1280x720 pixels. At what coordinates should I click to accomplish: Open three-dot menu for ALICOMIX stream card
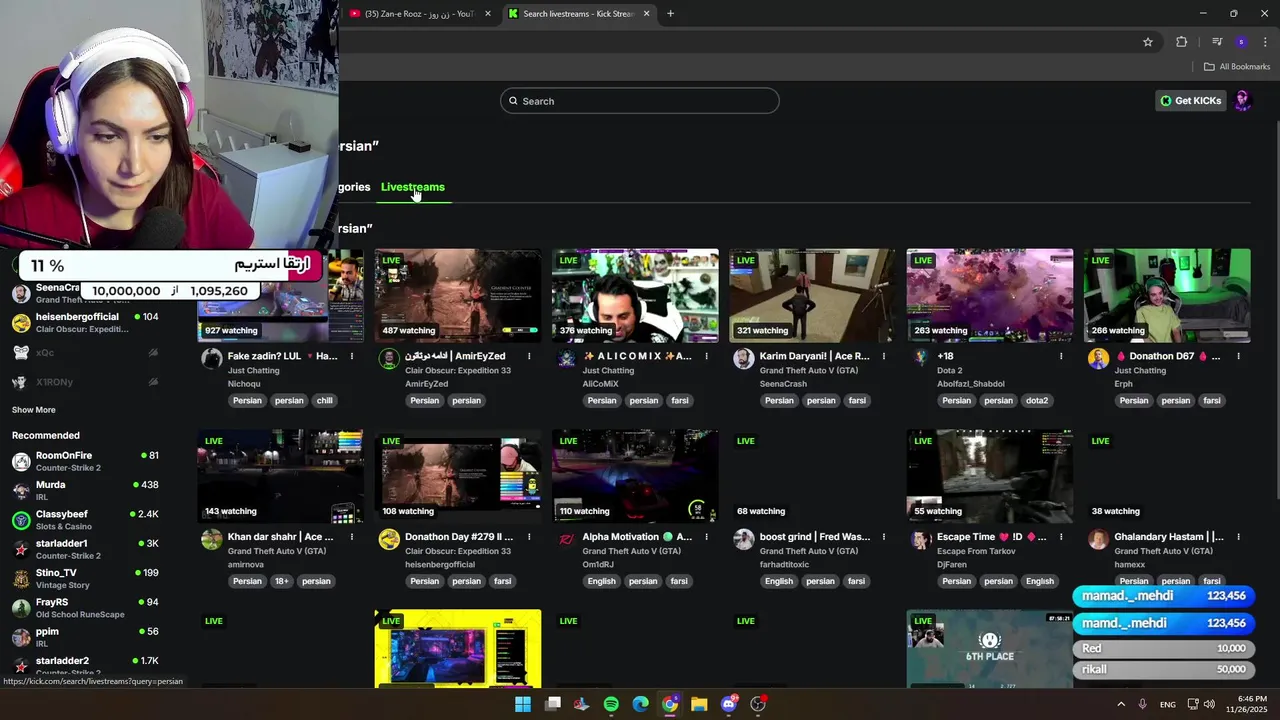pyautogui.click(x=706, y=356)
